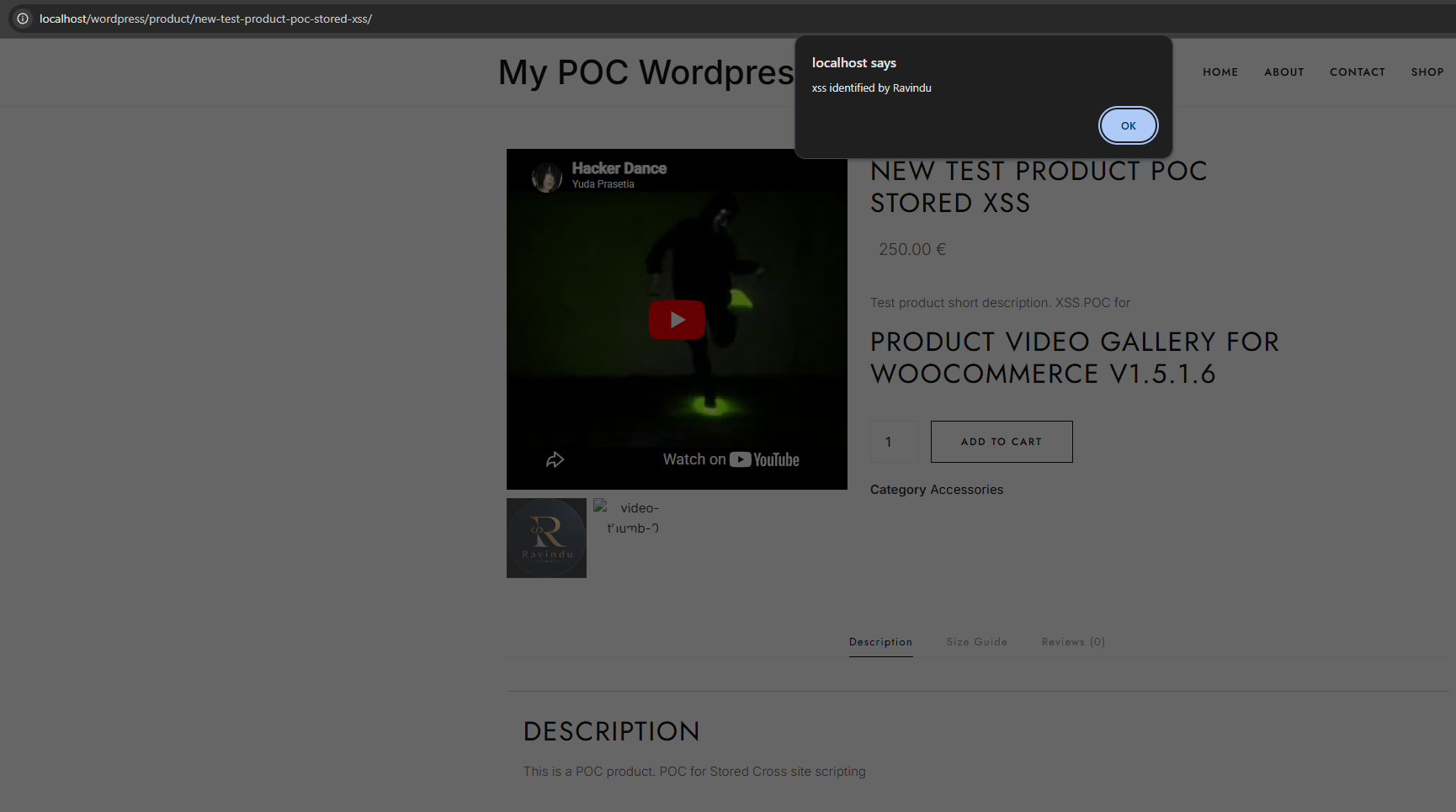1456x812 pixels.
Task: Click the site info icon in address bar
Action: (23, 19)
